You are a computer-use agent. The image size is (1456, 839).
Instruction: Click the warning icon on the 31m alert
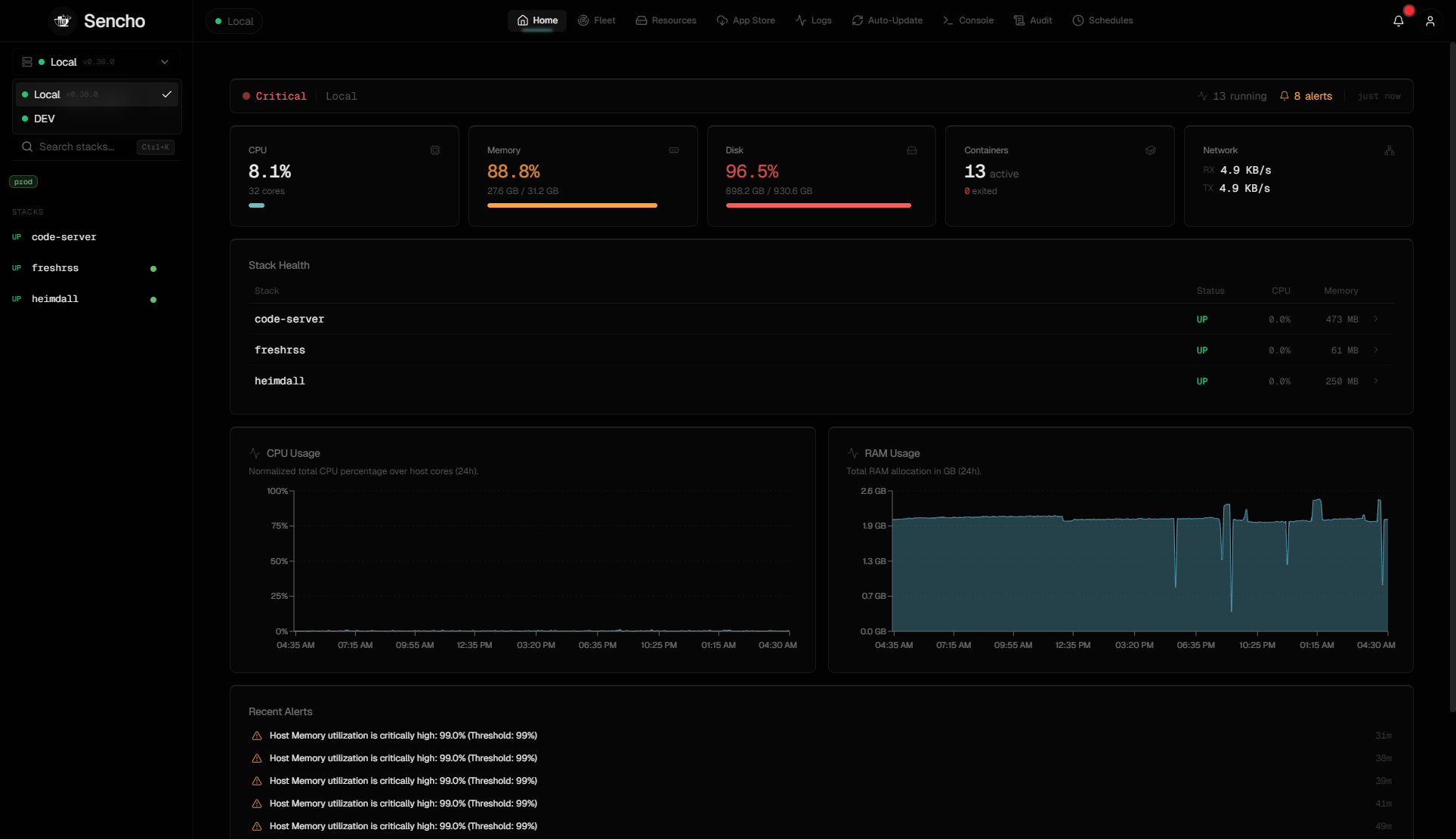click(x=257, y=736)
